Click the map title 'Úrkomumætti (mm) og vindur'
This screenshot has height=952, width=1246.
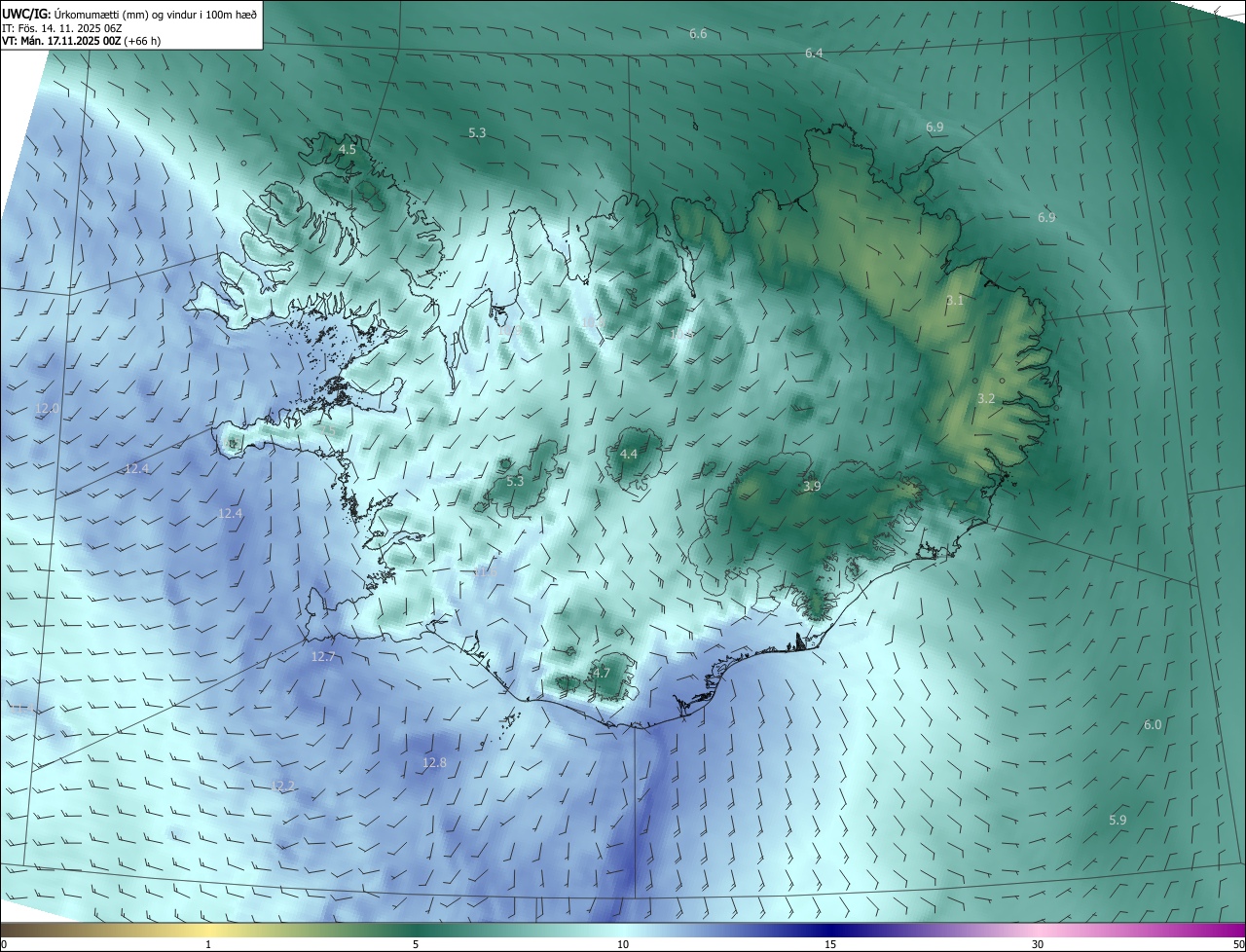(126, 13)
